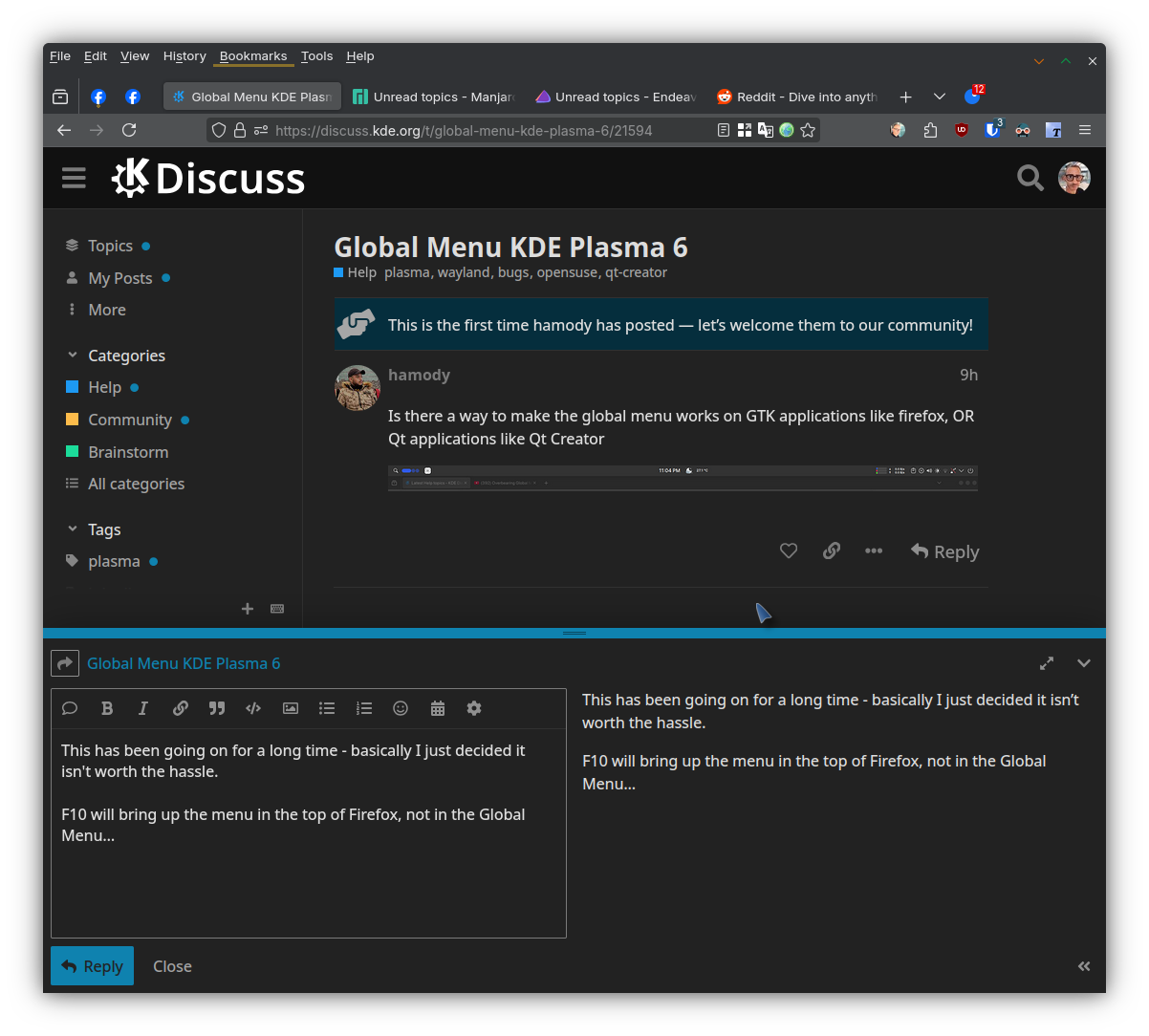Screen dimensions: 1149x1036
Task: Insert hyperlink in composer toolbar
Action: point(180,708)
